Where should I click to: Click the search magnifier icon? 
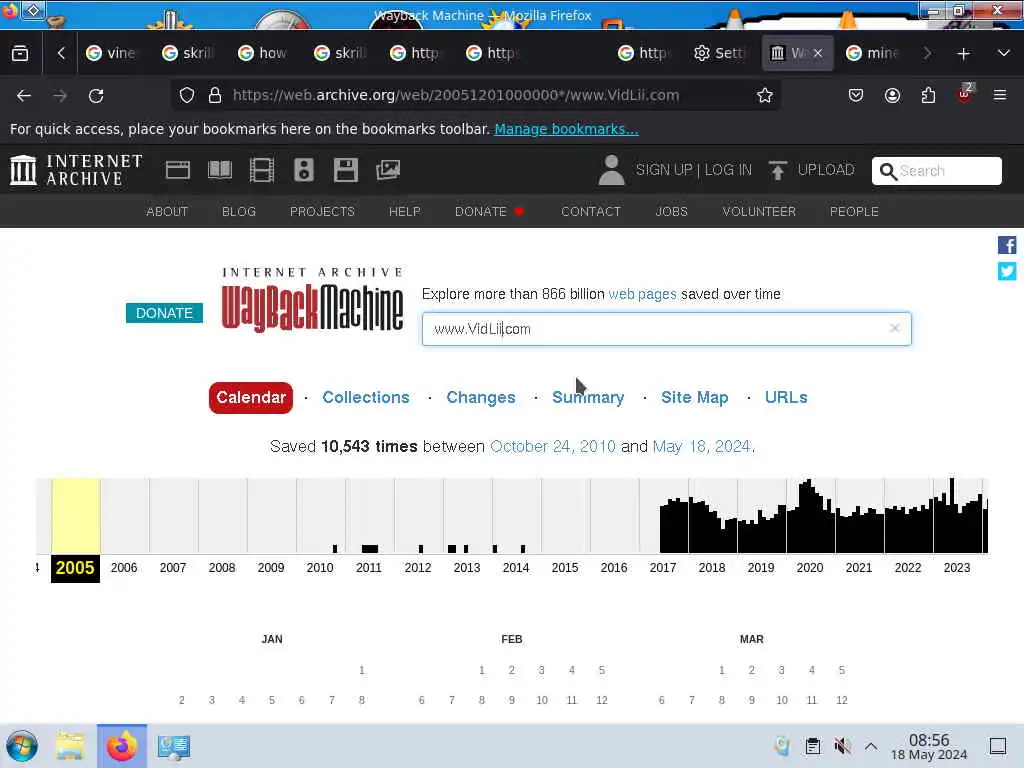888,171
